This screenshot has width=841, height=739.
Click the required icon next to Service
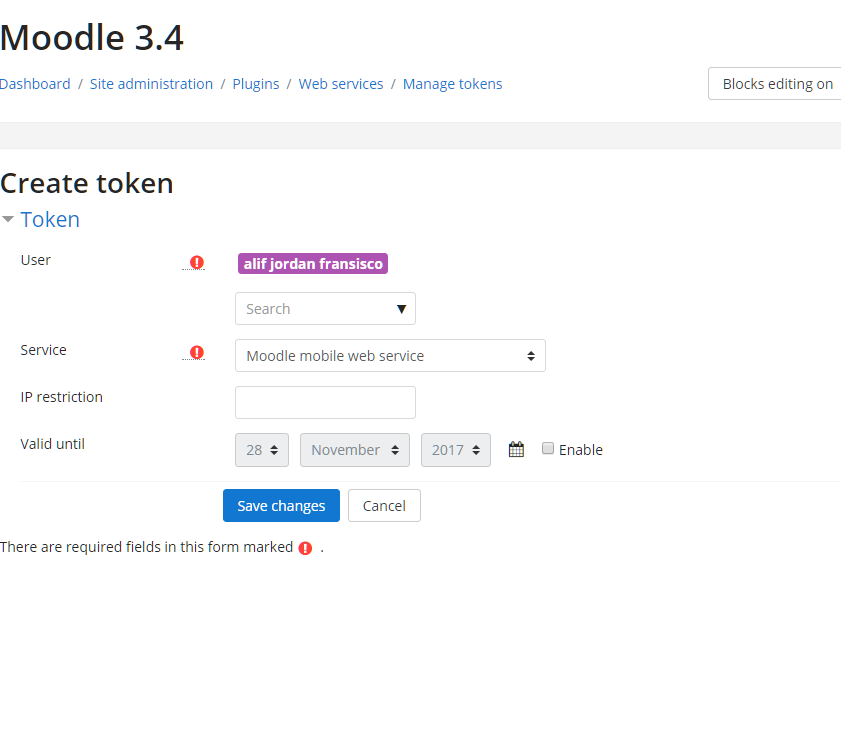[197, 352]
